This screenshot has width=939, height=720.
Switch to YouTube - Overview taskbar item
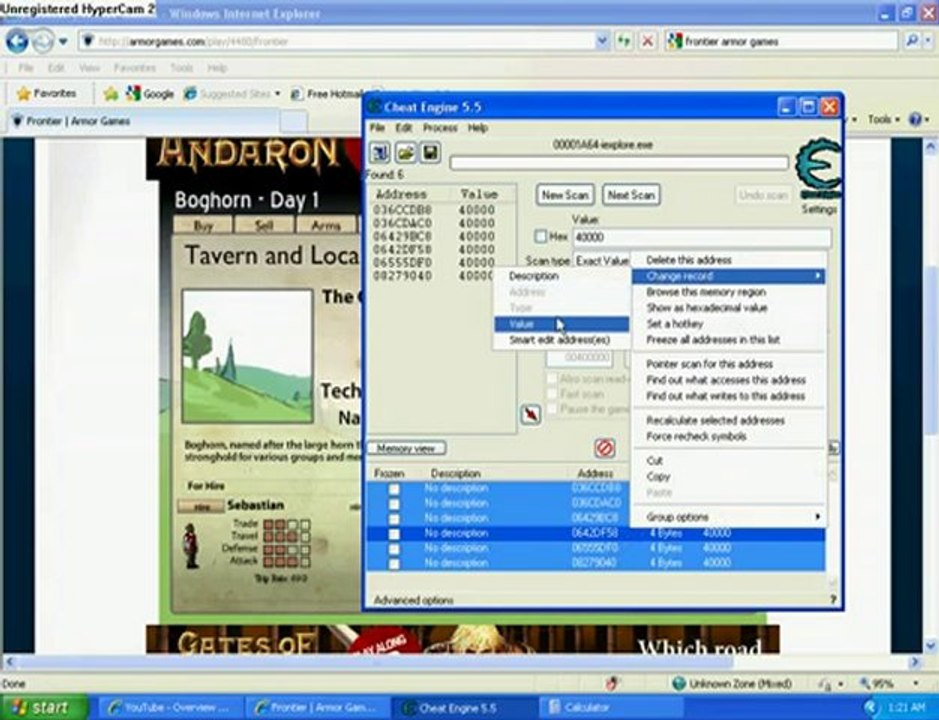click(169, 707)
